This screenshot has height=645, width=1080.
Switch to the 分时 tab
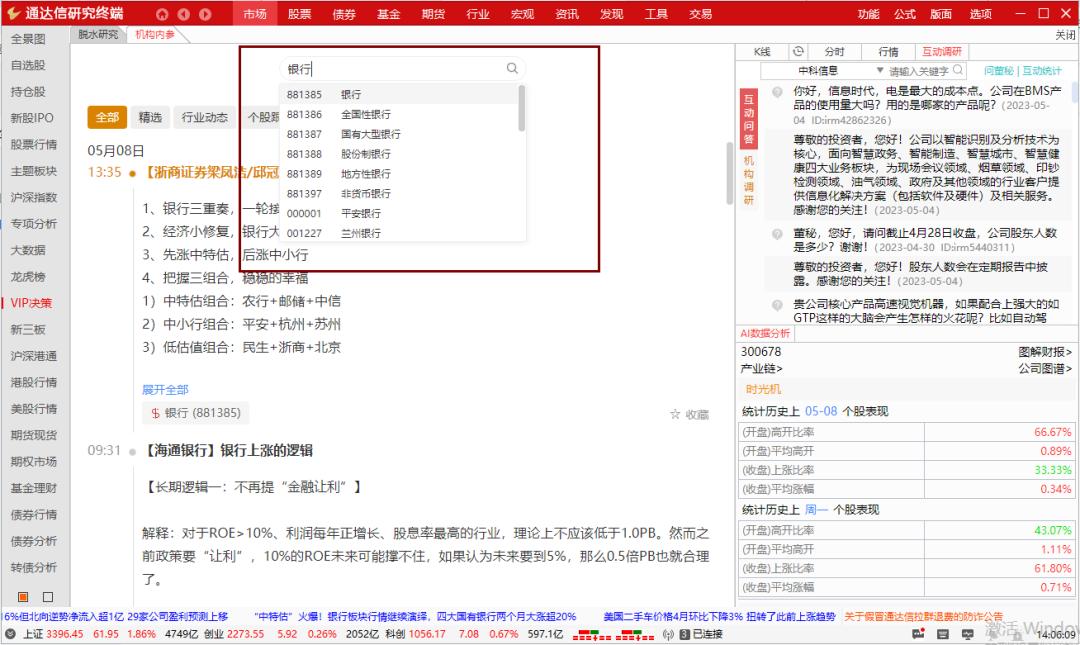pos(835,52)
